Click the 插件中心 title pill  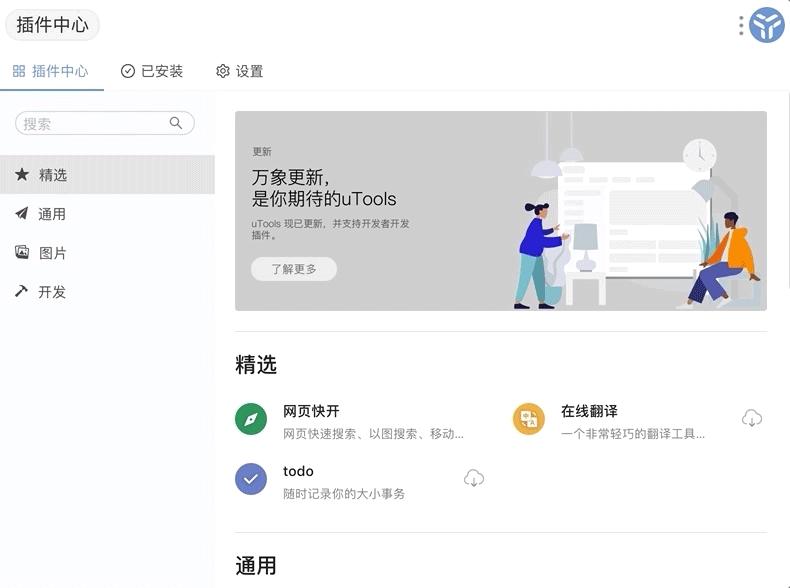coord(52,25)
